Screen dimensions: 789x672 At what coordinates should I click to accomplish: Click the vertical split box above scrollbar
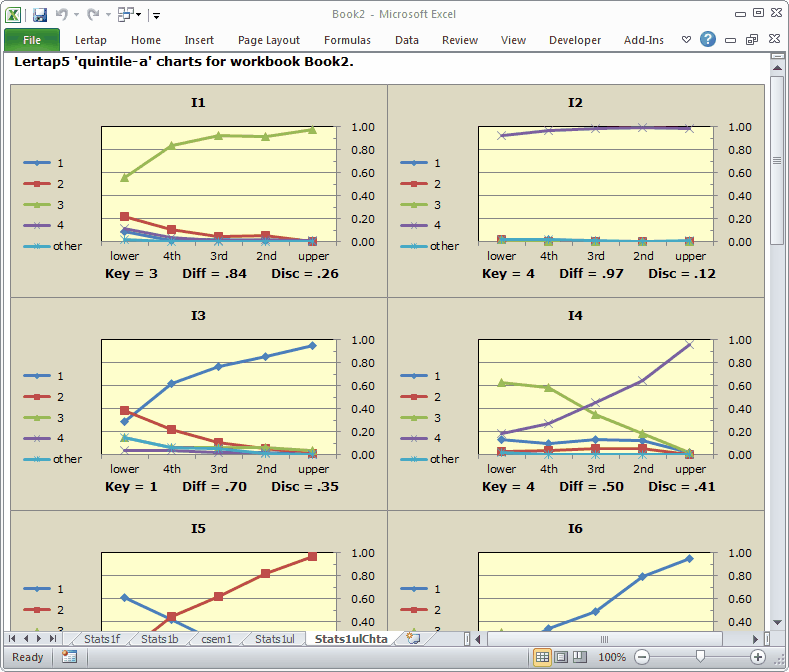click(x=777, y=56)
